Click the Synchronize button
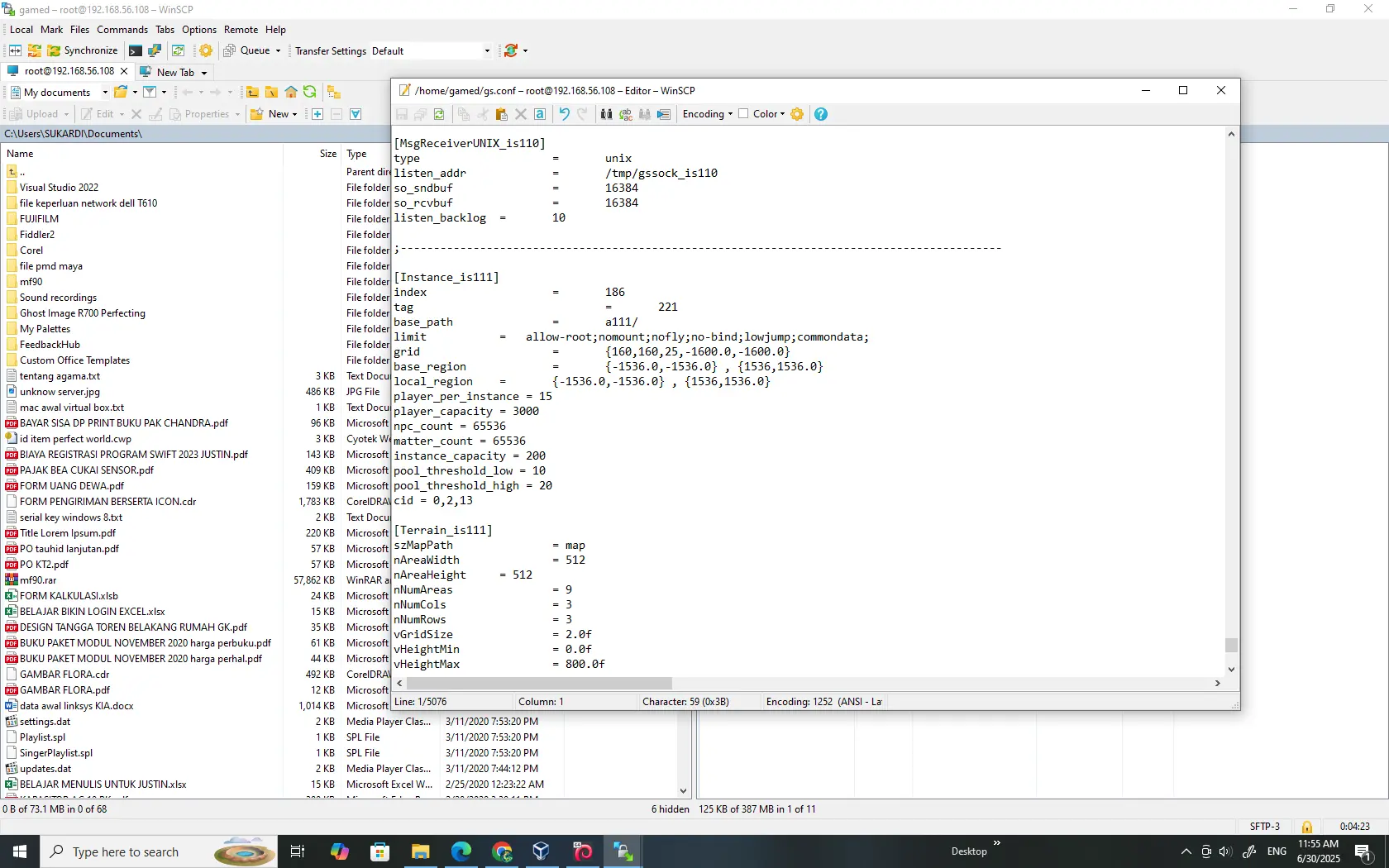The width and height of the screenshot is (1389, 868). coord(83,50)
